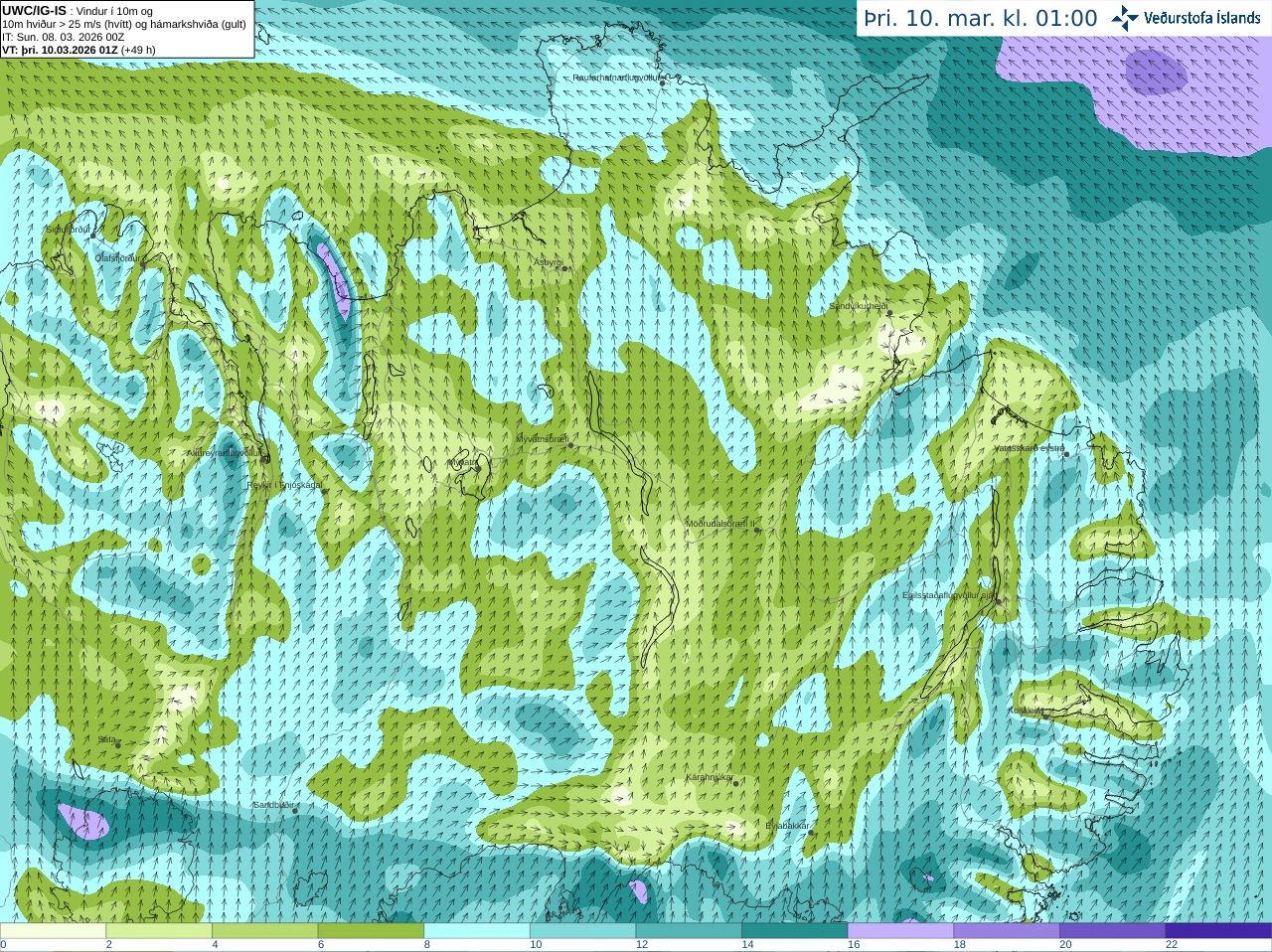Image resolution: width=1272 pixels, height=952 pixels.
Task: Click the 14–16 m/s dark teal legend swatch
Action: coord(795,931)
